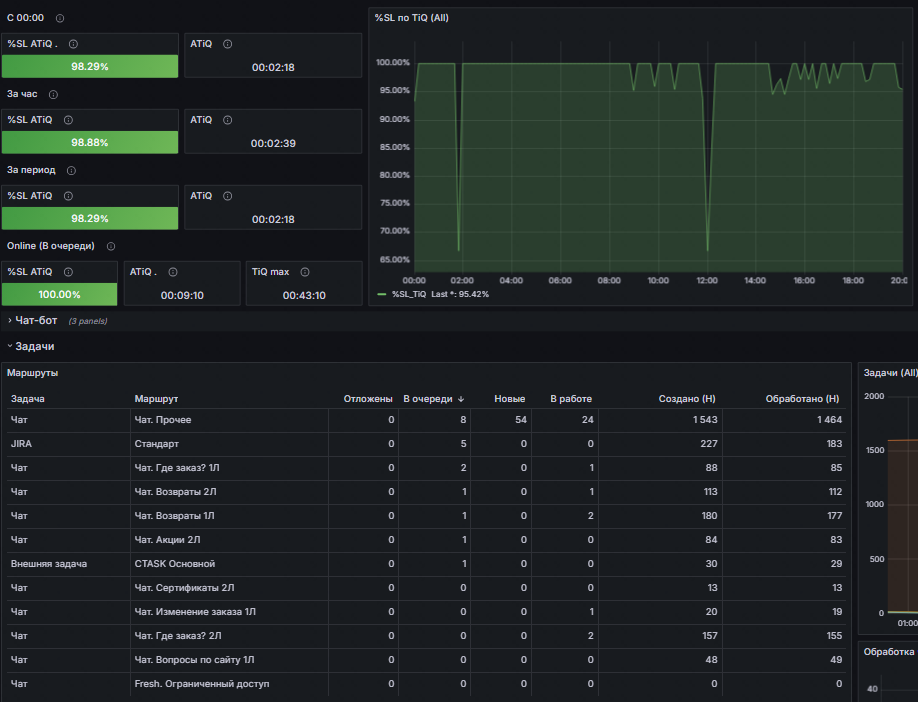Click the 'Маршрут' column header
The width and height of the screenshot is (918, 702).
coord(156,399)
